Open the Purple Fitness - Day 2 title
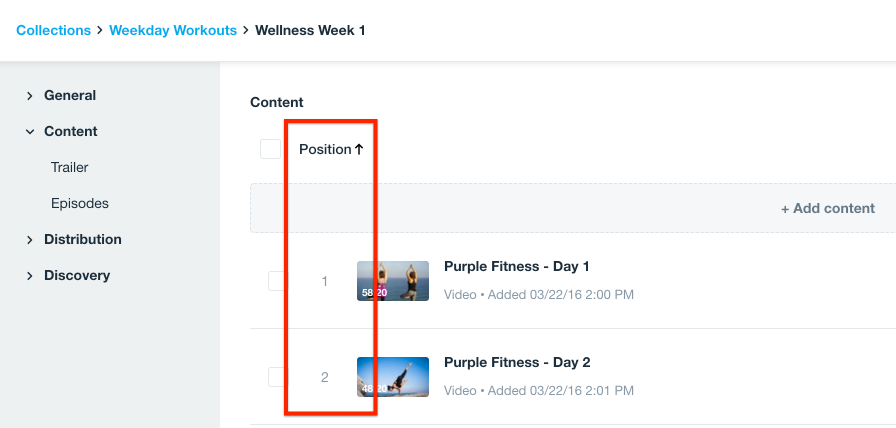The image size is (896, 428). coord(516,362)
